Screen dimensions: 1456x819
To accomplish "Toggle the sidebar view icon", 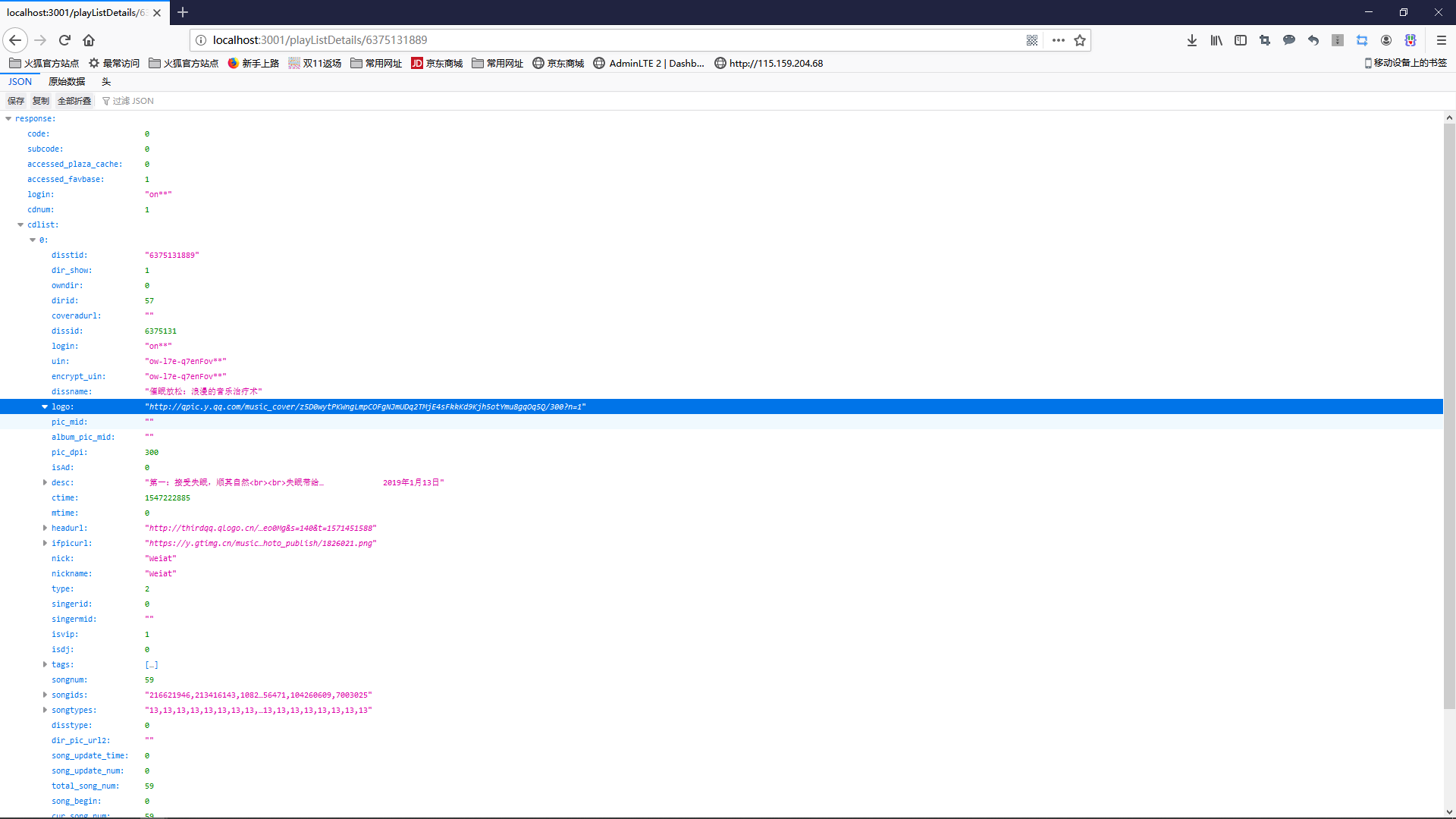I will pyautogui.click(x=1241, y=40).
